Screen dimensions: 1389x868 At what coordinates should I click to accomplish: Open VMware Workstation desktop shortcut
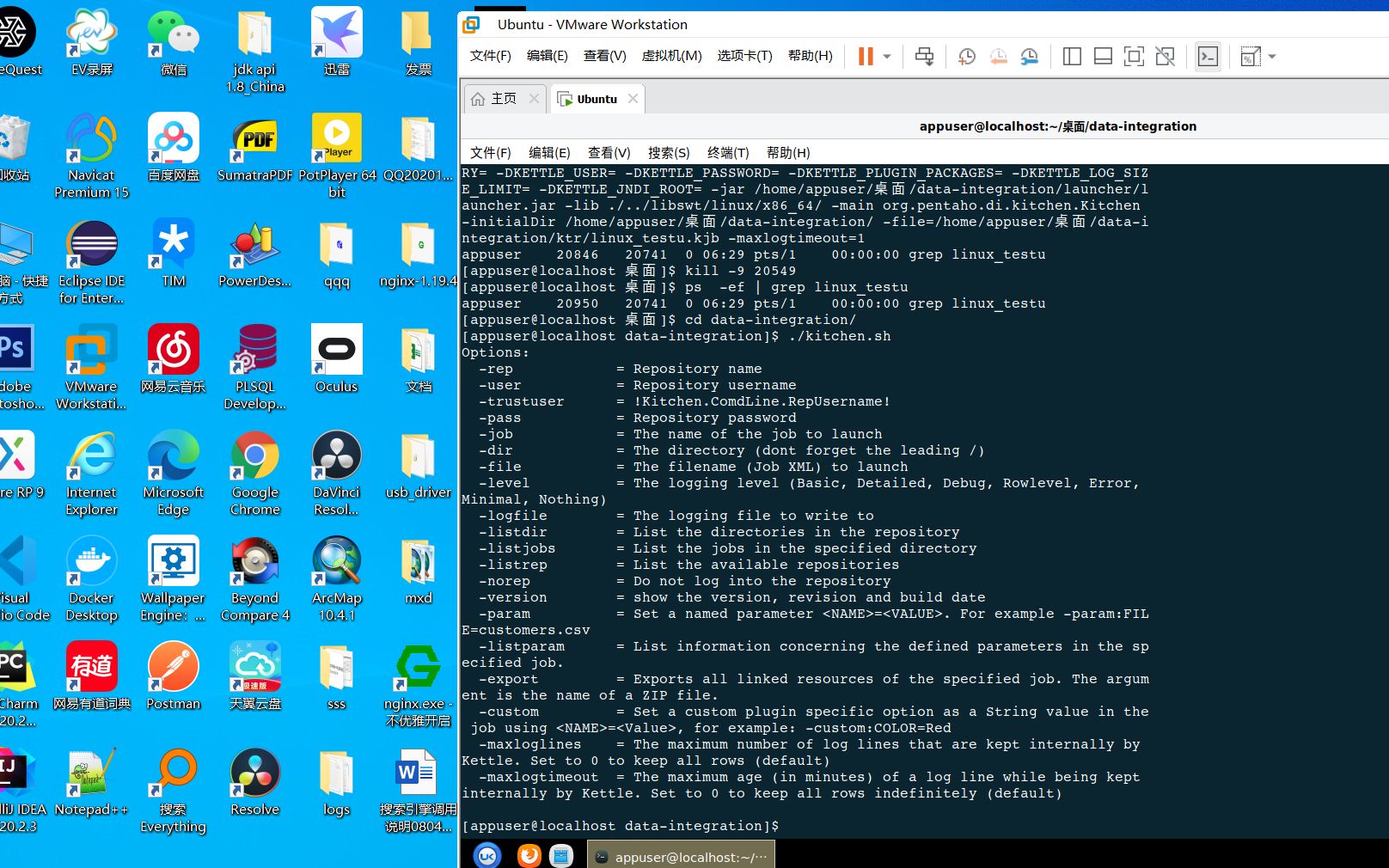(92, 368)
